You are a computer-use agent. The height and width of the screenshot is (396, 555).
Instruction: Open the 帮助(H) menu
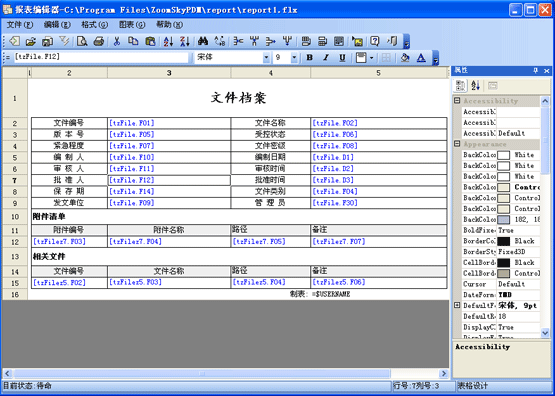coord(170,25)
